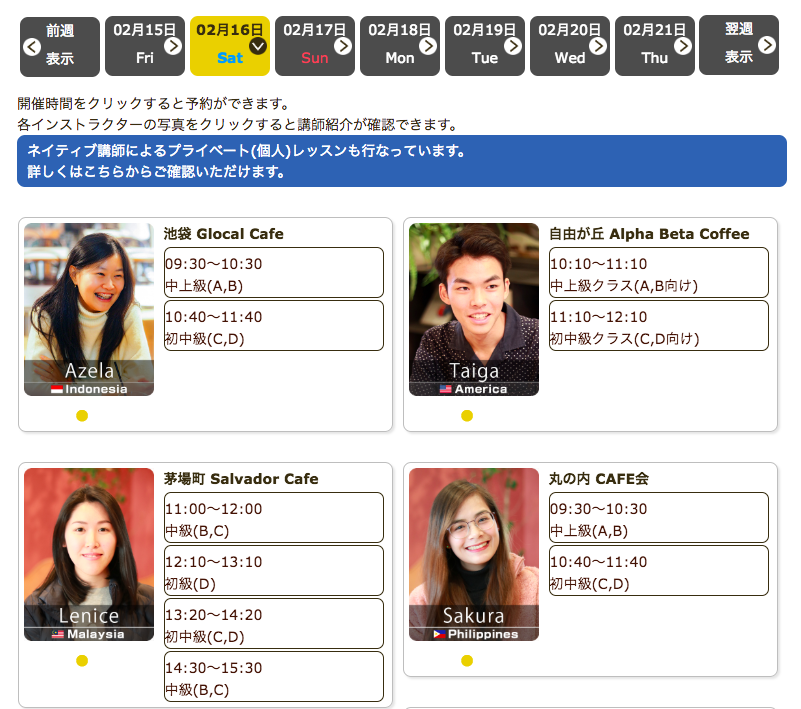Open instructor Sakura's profile photo
The width and height of the screenshot is (801, 709).
coord(473,554)
